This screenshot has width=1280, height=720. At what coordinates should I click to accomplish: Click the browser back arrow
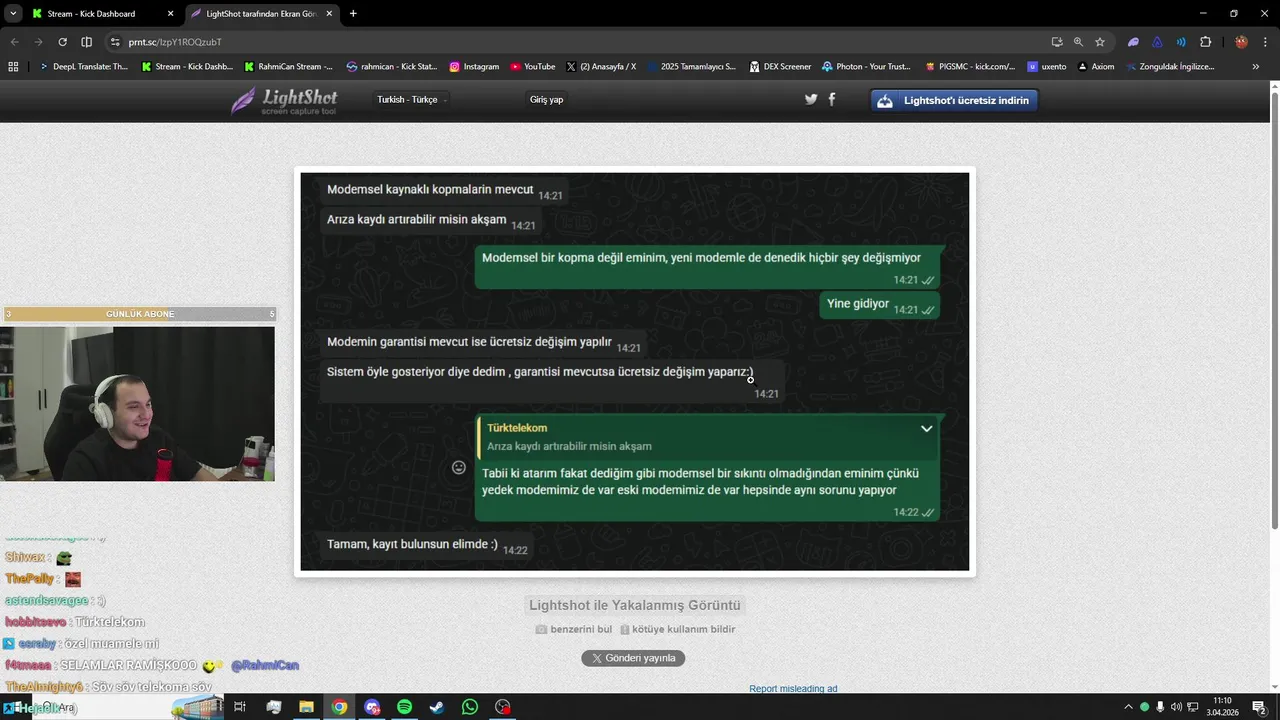click(14, 42)
